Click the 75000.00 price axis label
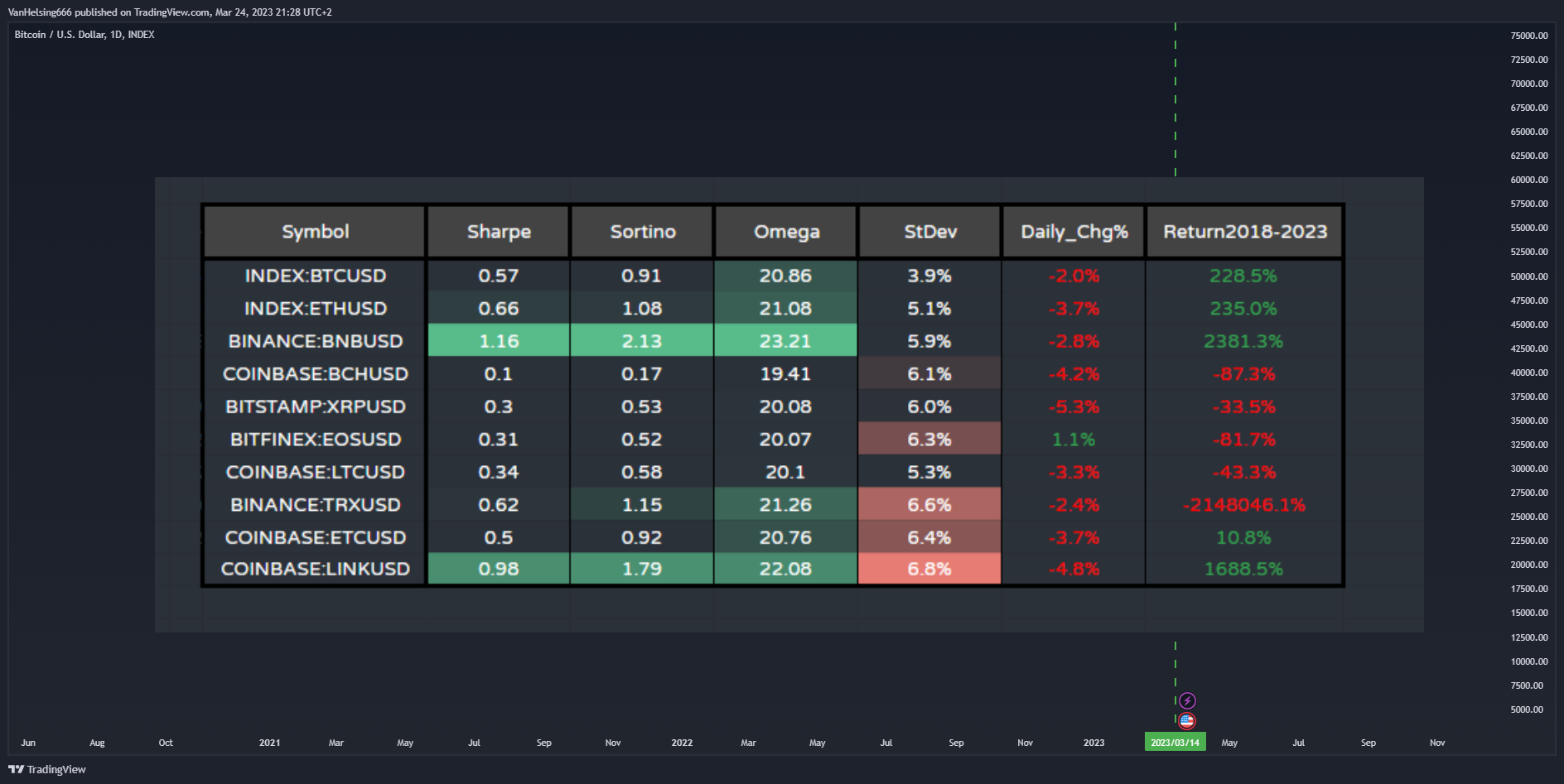 [1529, 36]
